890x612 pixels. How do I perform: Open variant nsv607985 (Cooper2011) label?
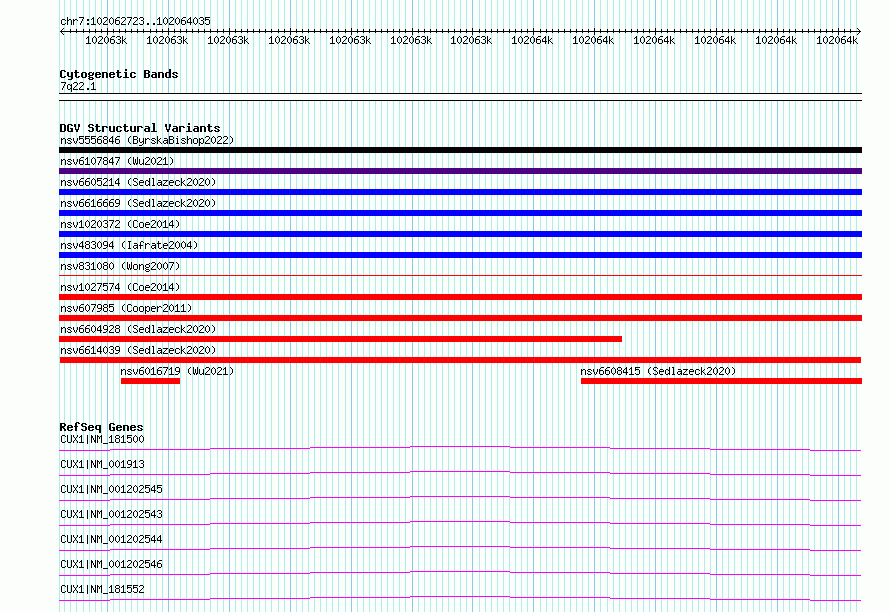pyautogui.click(x=126, y=308)
